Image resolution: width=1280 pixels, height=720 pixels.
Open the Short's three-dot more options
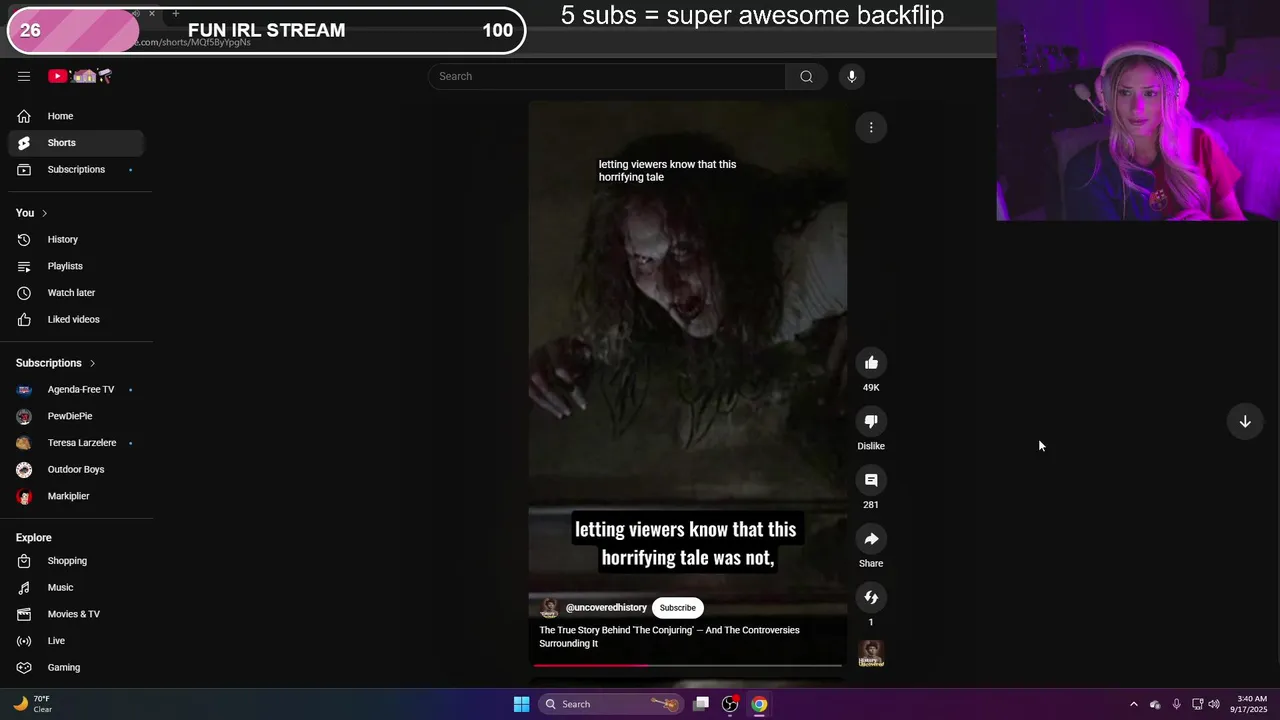pos(871,127)
